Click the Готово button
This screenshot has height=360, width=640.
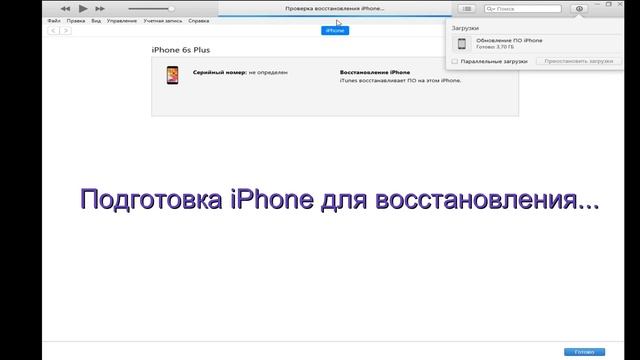tap(584, 352)
